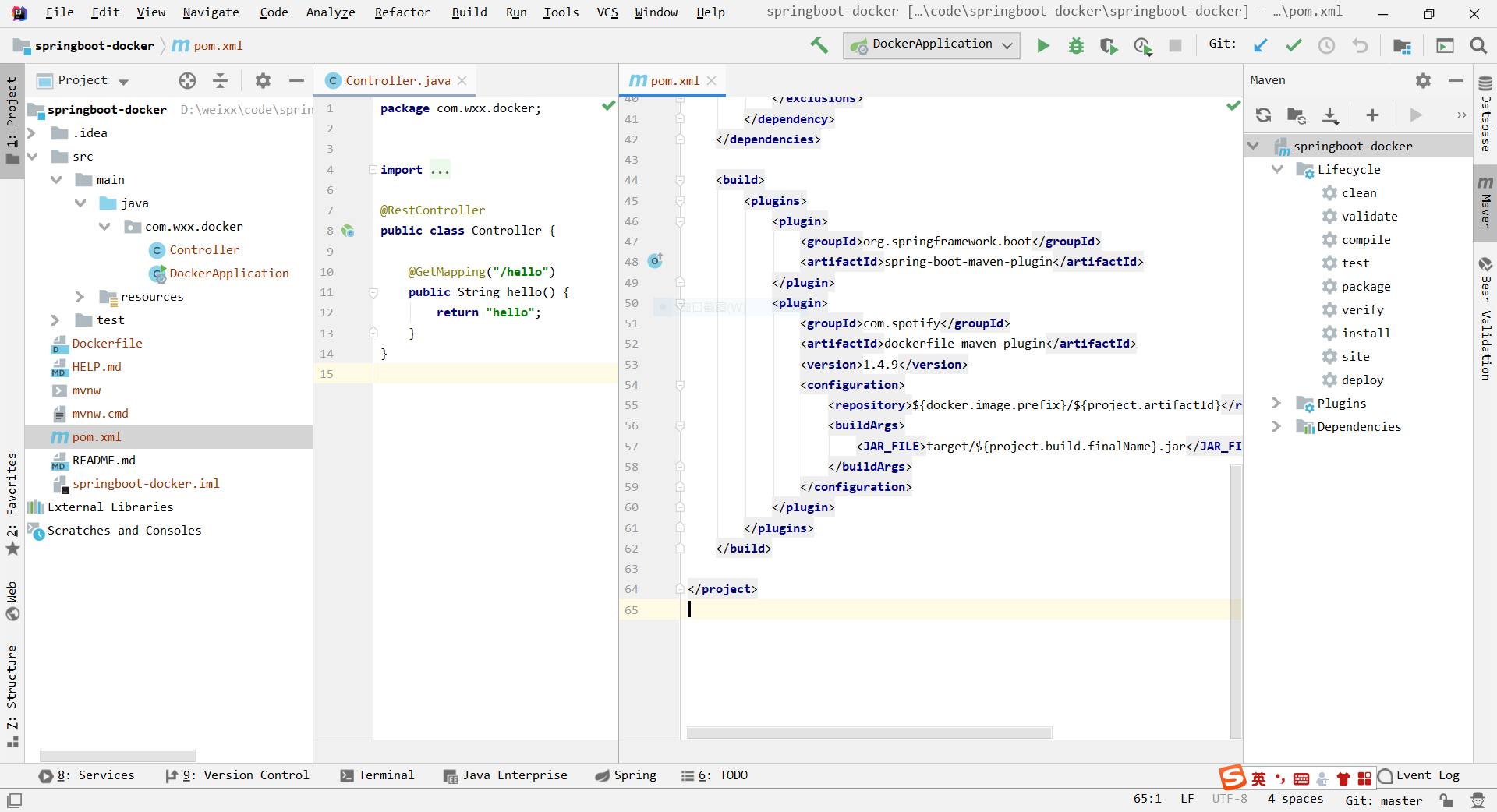This screenshot has height=812, width=1497.
Task: Open the Terminal tool window
Action: coord(377,775)
